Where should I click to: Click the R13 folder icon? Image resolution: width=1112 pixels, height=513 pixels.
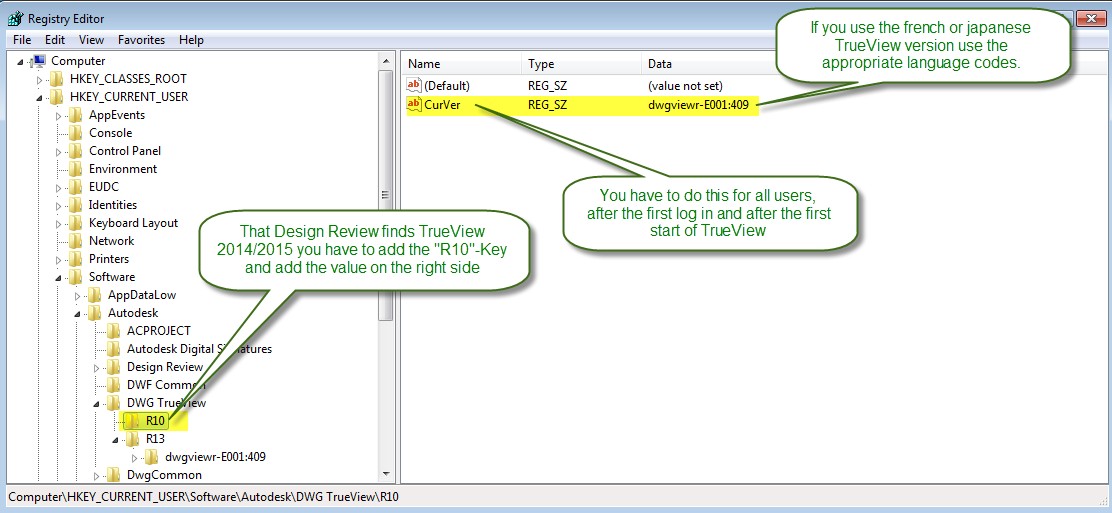pyautogui.click(x=133, y=438)
